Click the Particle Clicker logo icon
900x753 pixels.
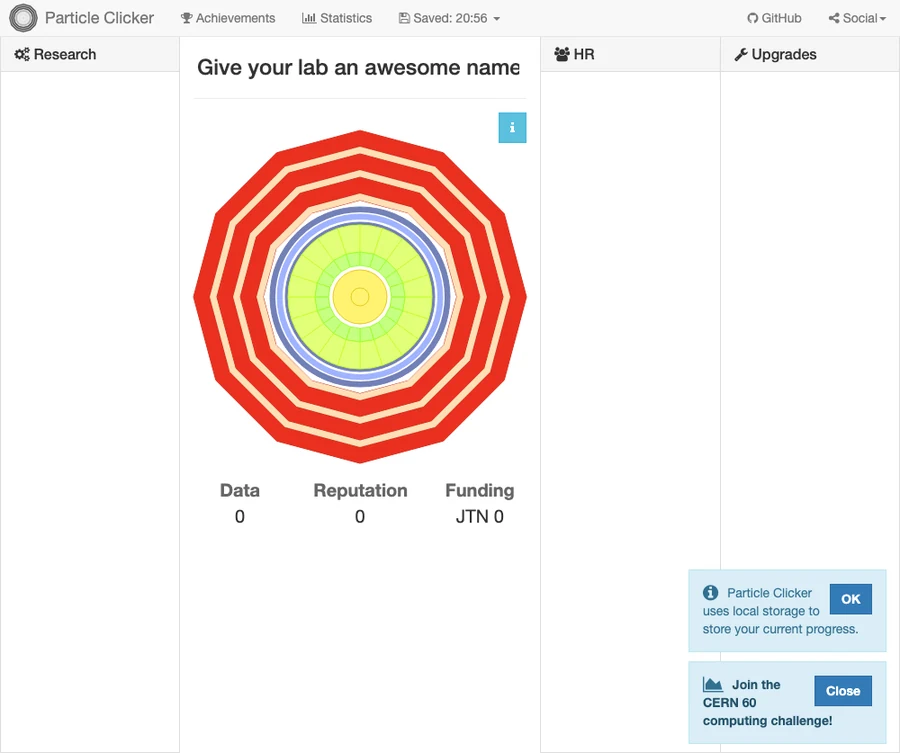click(23, 18)
